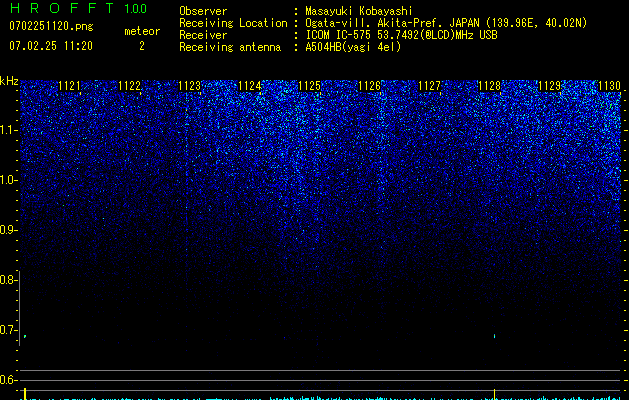Screen dimensions: 629x400
Task: Click the 1125 time marker
Action: click(310, 86)
